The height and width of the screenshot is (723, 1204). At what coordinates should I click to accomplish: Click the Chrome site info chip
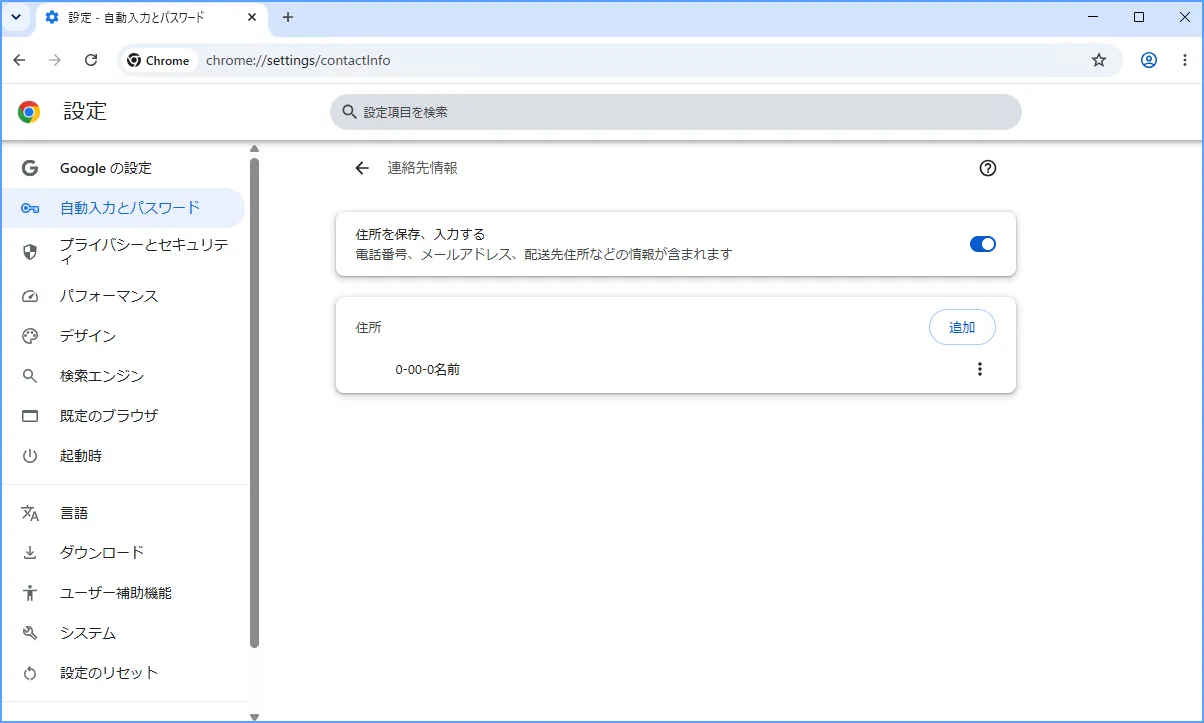tap(159, 60)
